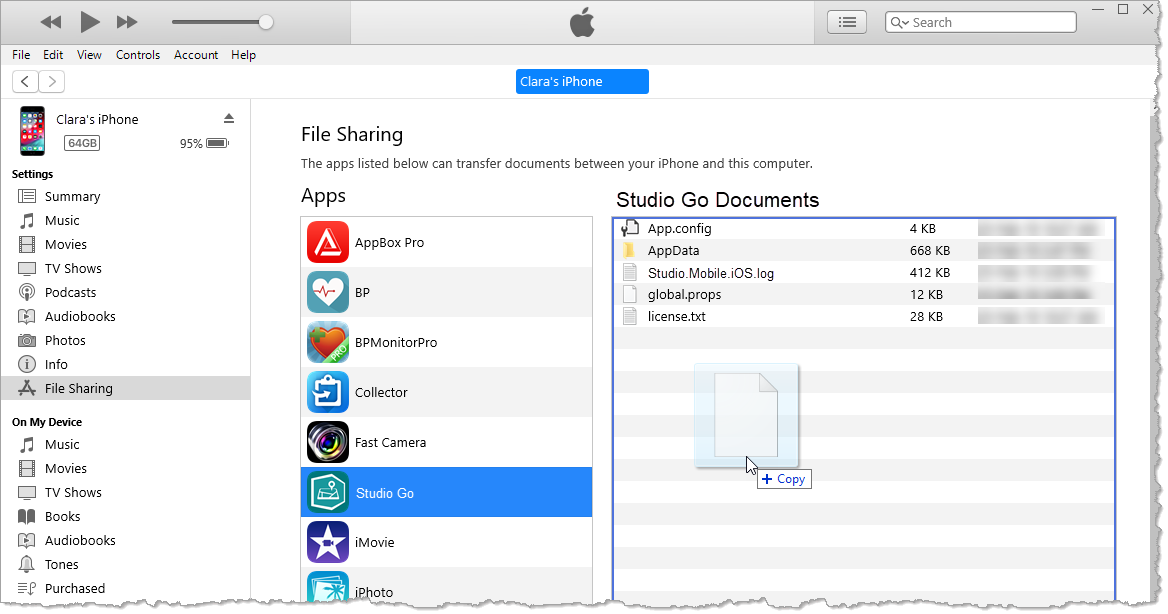Viewport: 1168px width, 614px height.
Task: Open Info in sidebar
Action: pyautogui.click(x=56, y=364)
